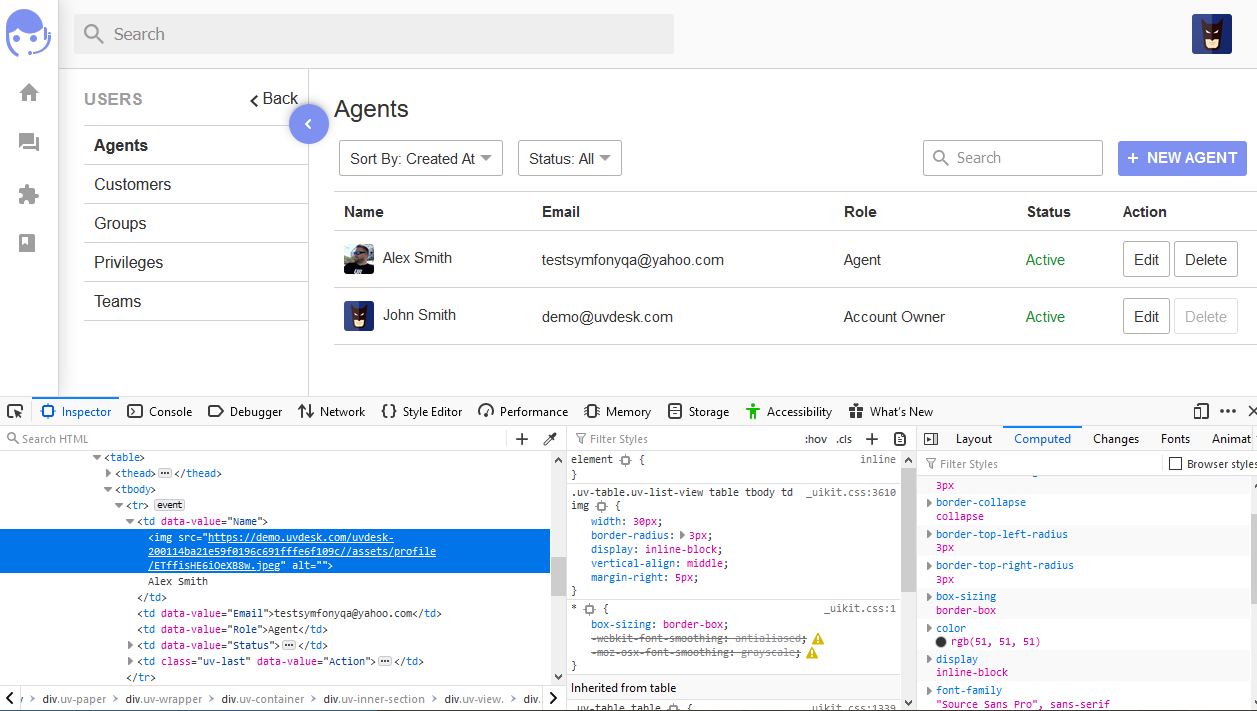This screenshot has height=711, width=1257.
Task: Open the Status: All dropdown
Action: (570, 158)
